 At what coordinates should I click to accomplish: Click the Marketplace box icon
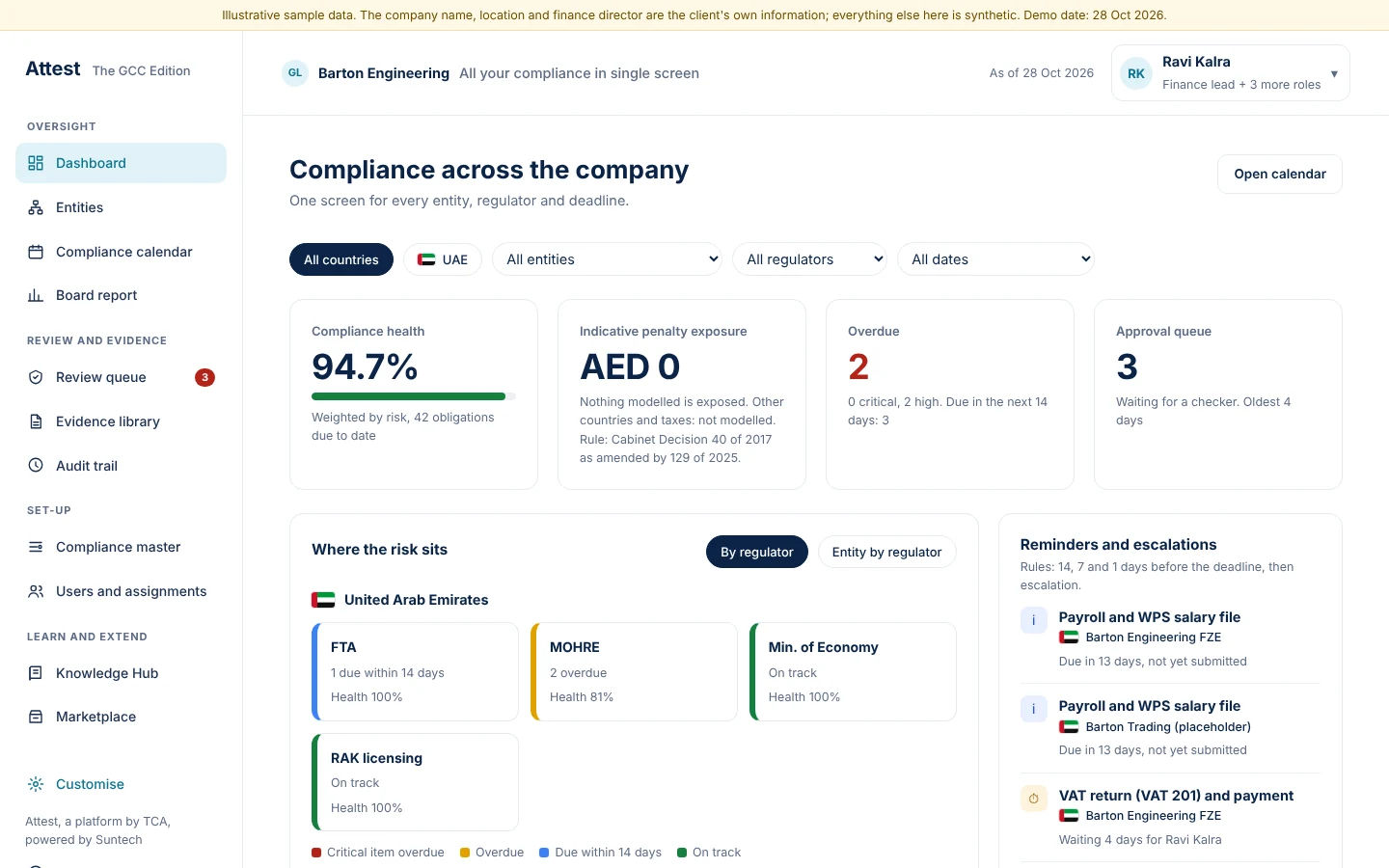(36, 717)
